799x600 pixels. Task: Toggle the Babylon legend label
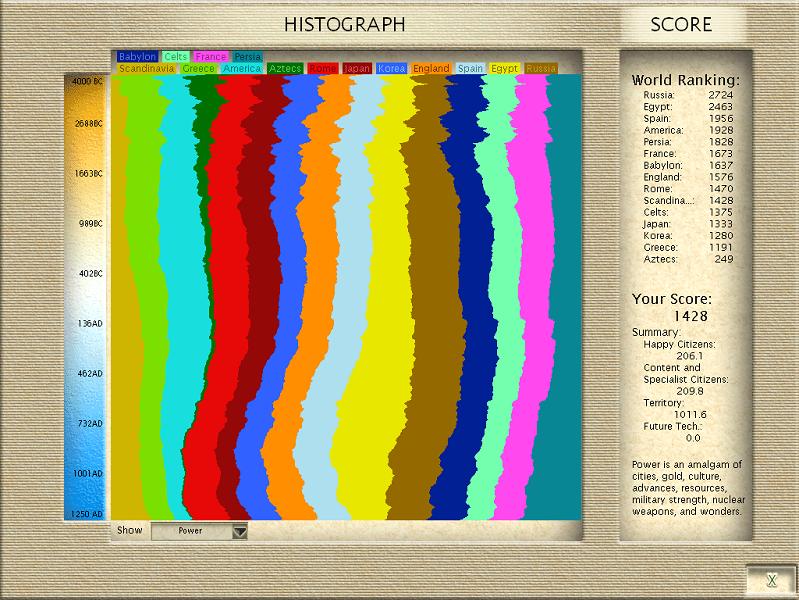[137, 57]
